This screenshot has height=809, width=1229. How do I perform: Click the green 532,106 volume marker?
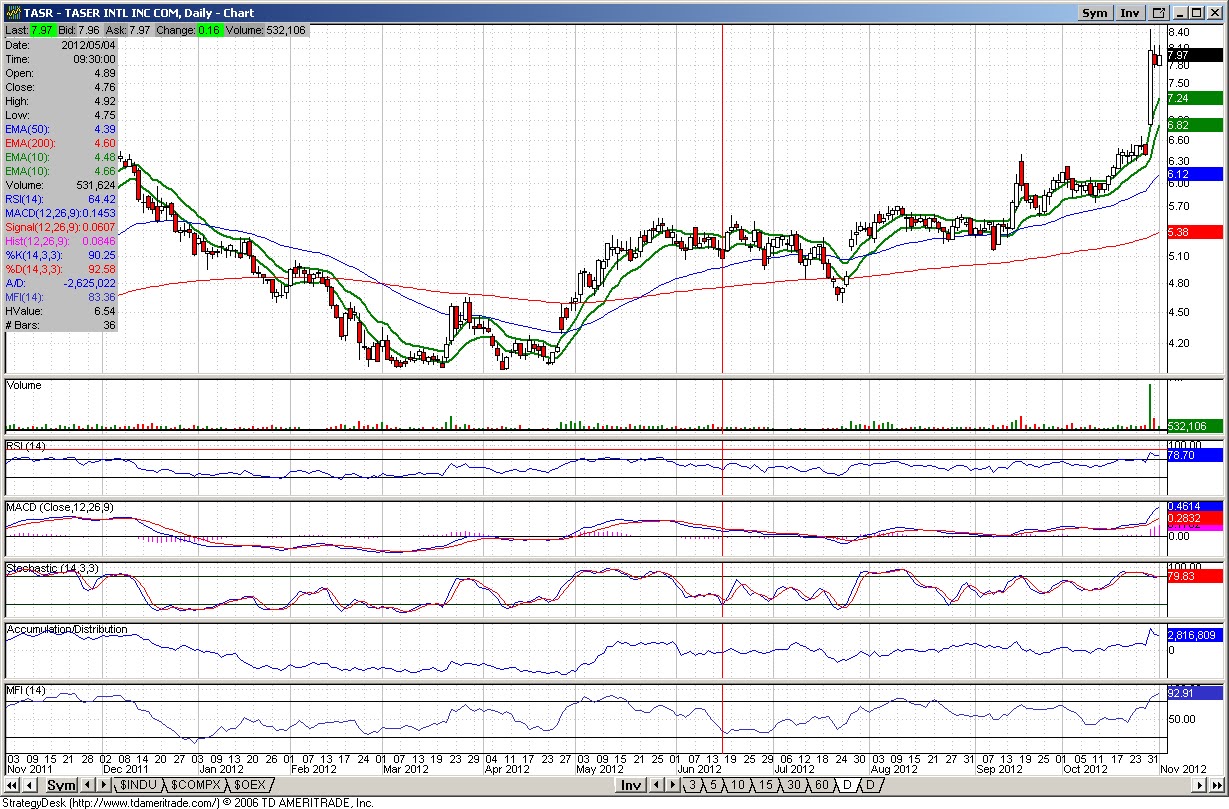[x=1195, y=426]
